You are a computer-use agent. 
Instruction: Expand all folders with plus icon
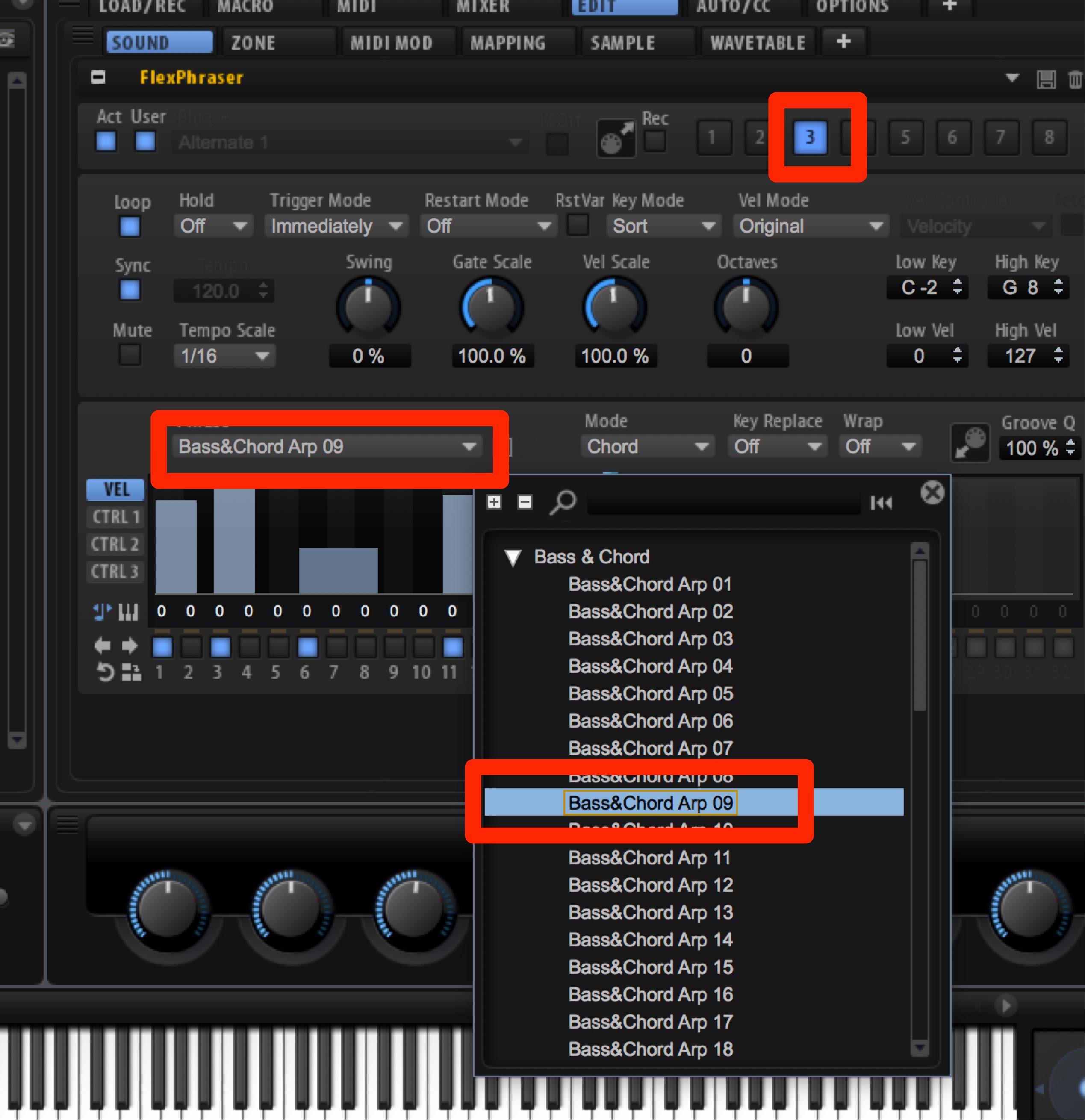click(494, 502)
